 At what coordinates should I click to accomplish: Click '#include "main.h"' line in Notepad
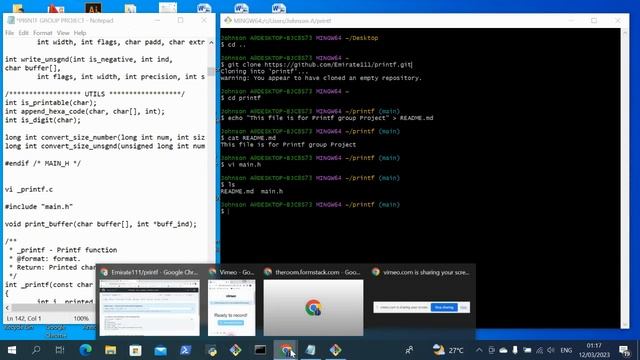[x=39, y=207]
